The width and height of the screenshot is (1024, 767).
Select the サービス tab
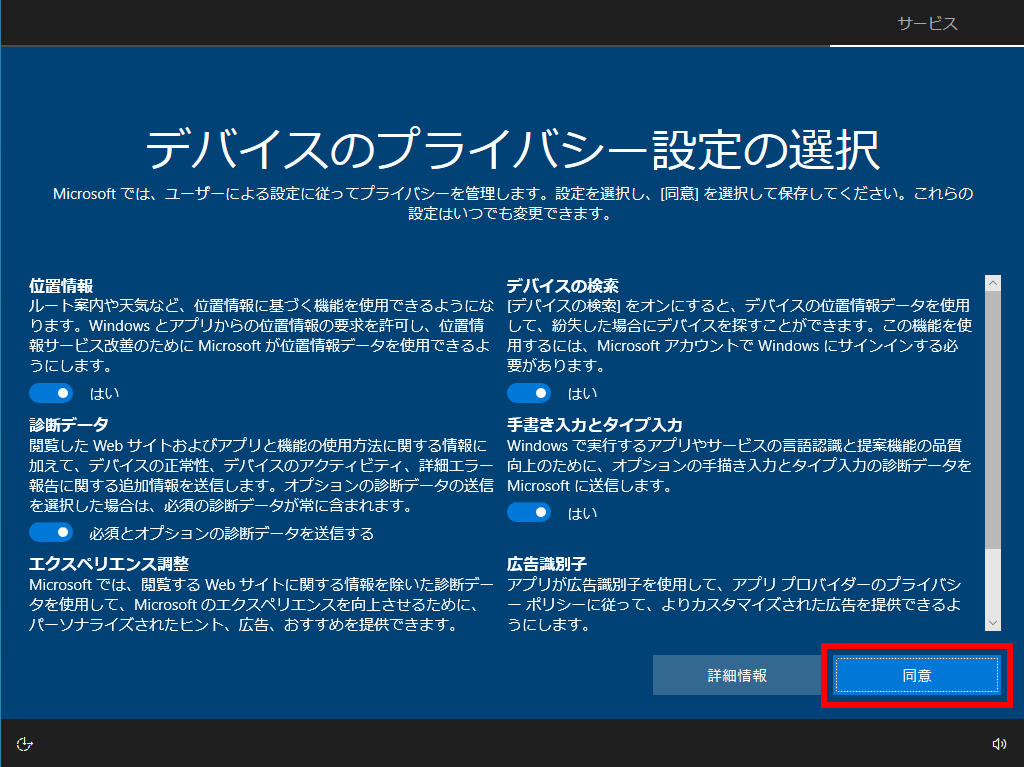pos(927,24)
